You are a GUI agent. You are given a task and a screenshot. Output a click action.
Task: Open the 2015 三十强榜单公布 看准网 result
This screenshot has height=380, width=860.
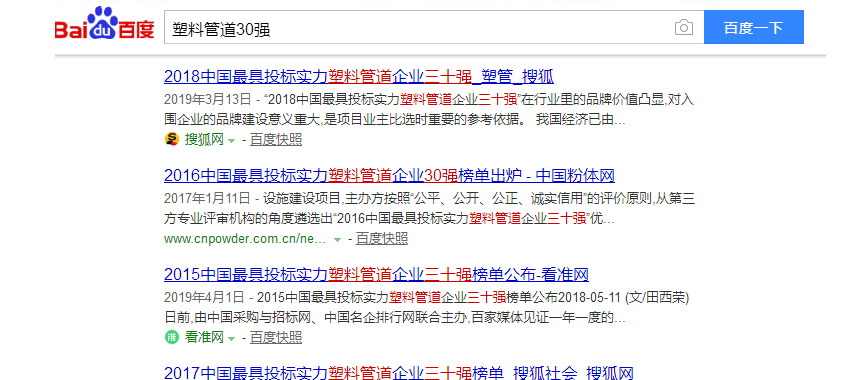click(x=376, y=274)
